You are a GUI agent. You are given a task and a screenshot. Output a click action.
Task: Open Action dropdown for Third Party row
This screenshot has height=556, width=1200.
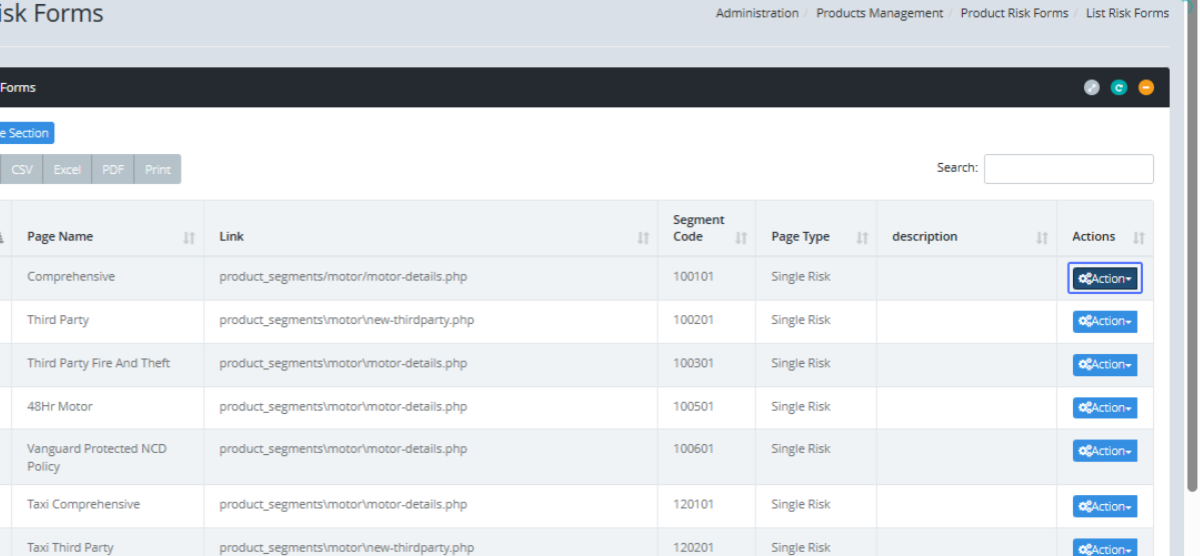(1105, 321)
